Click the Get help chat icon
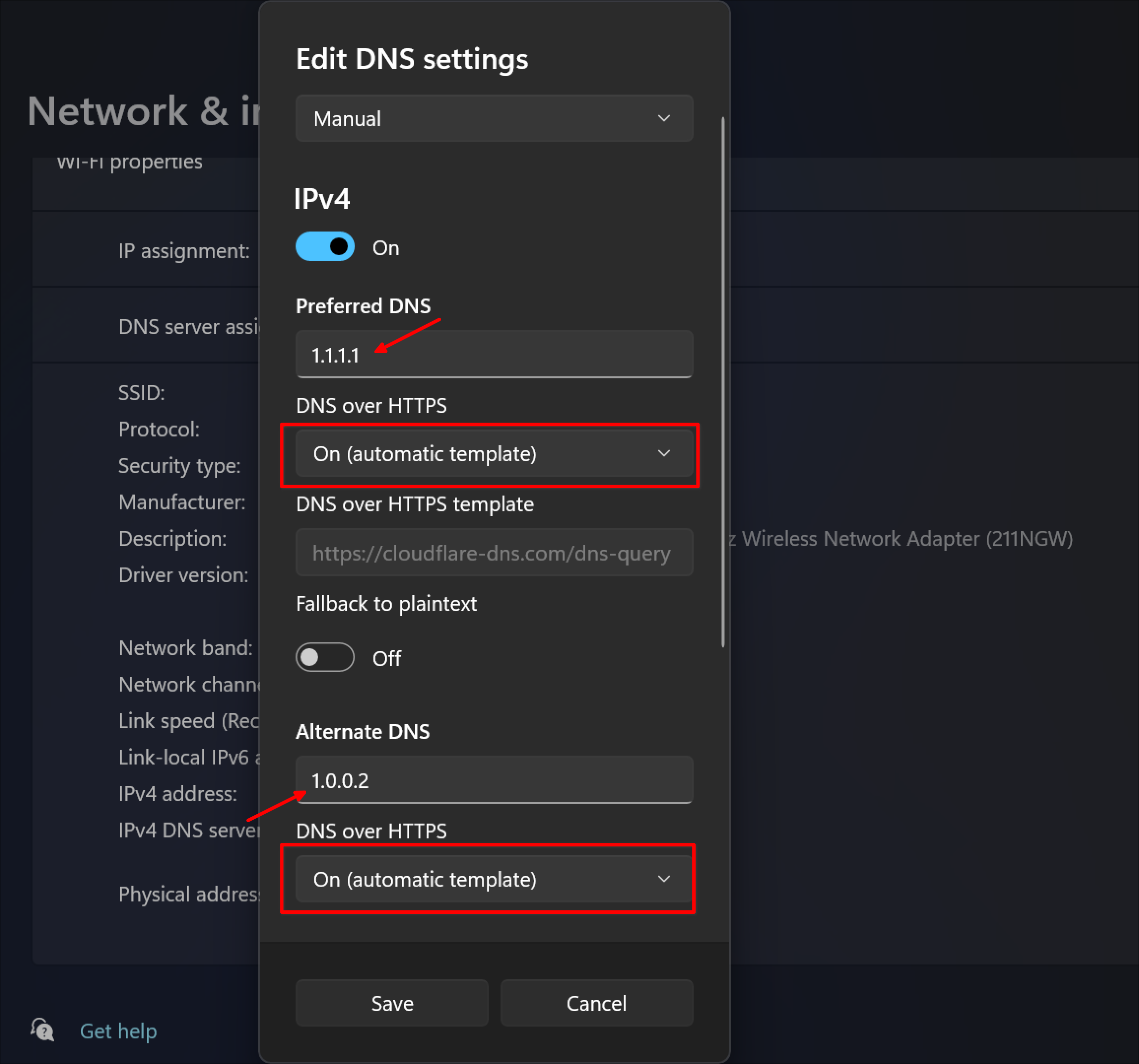 (x=42, y=1030)
